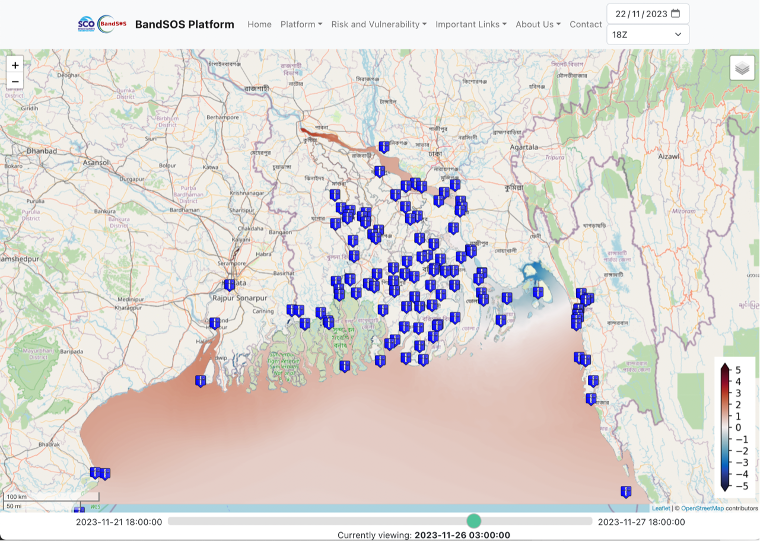The image size is (760, 541).
Task: Click the green time slider handle
Action: coord(474,521)
